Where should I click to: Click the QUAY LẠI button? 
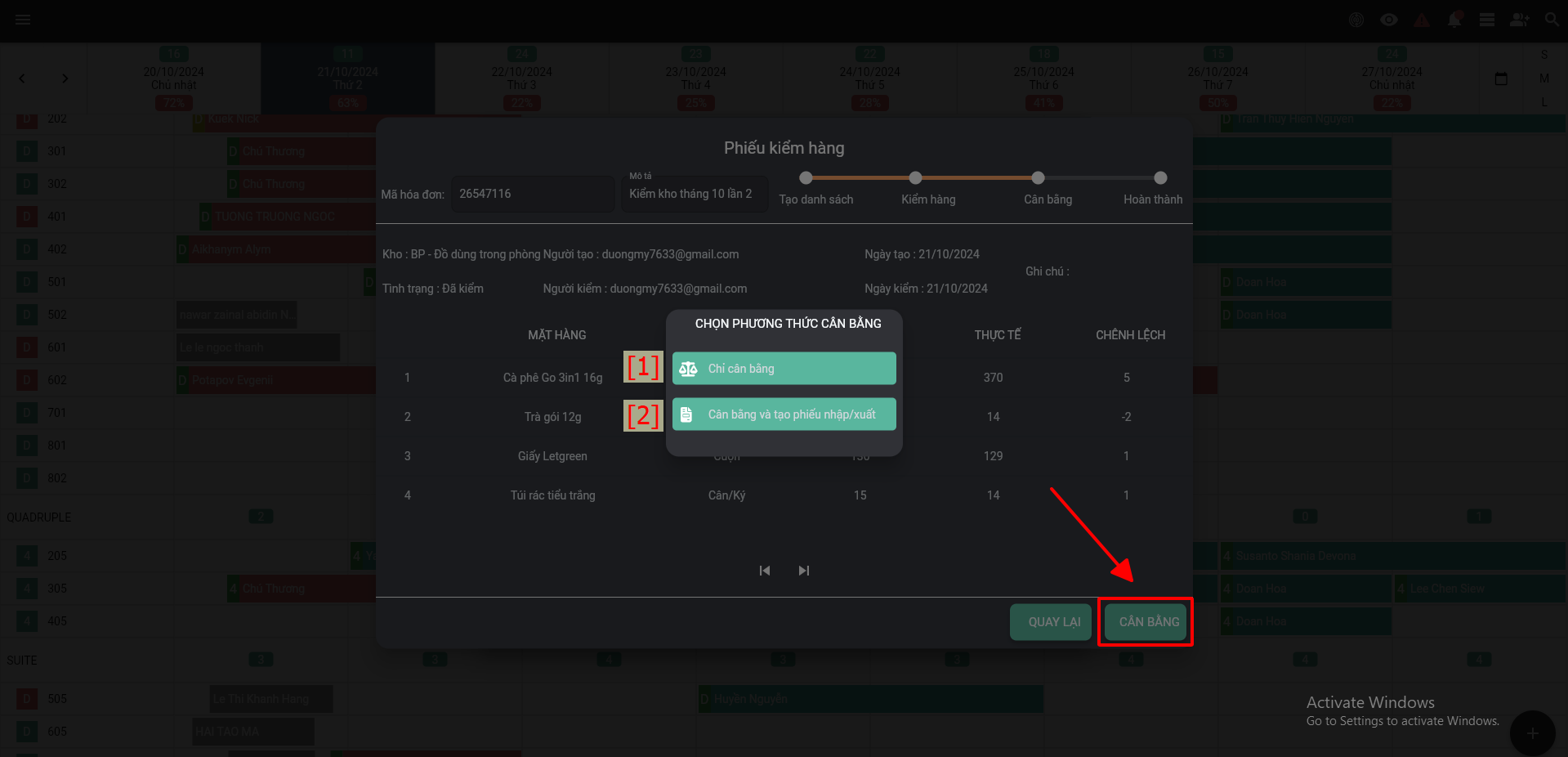[1051, 622]
